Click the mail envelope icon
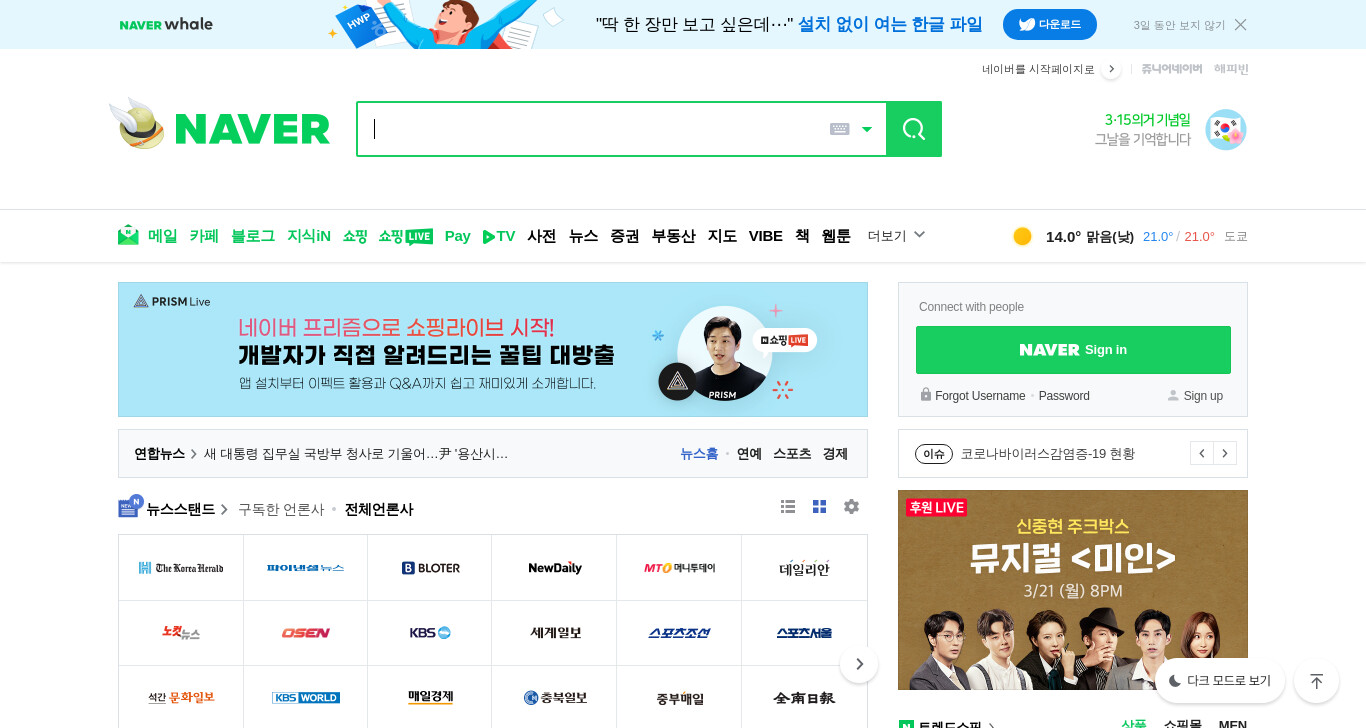Image resolution: width=1366 pixels, height=728 pixels. tap(128, 235)
